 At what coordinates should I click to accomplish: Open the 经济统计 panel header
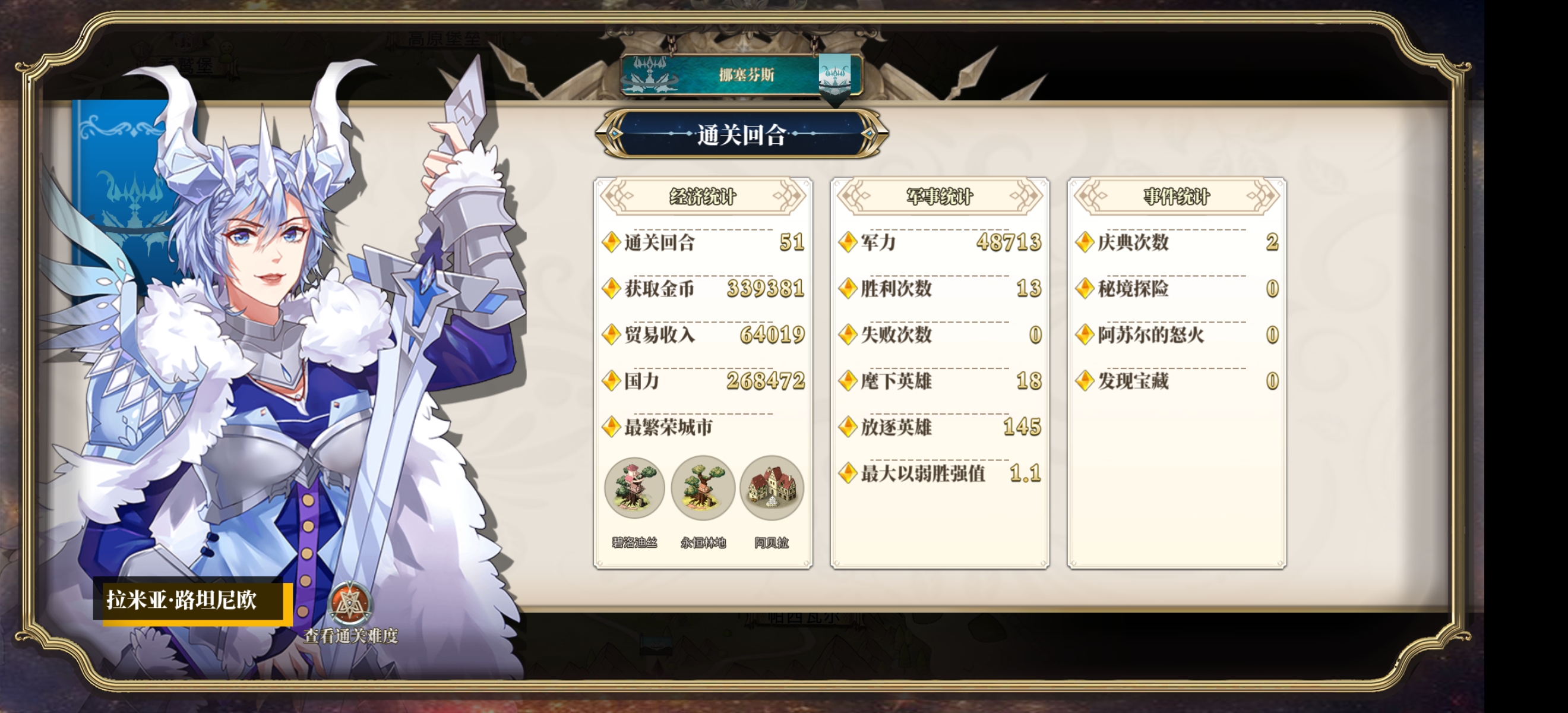click(703, 196)
